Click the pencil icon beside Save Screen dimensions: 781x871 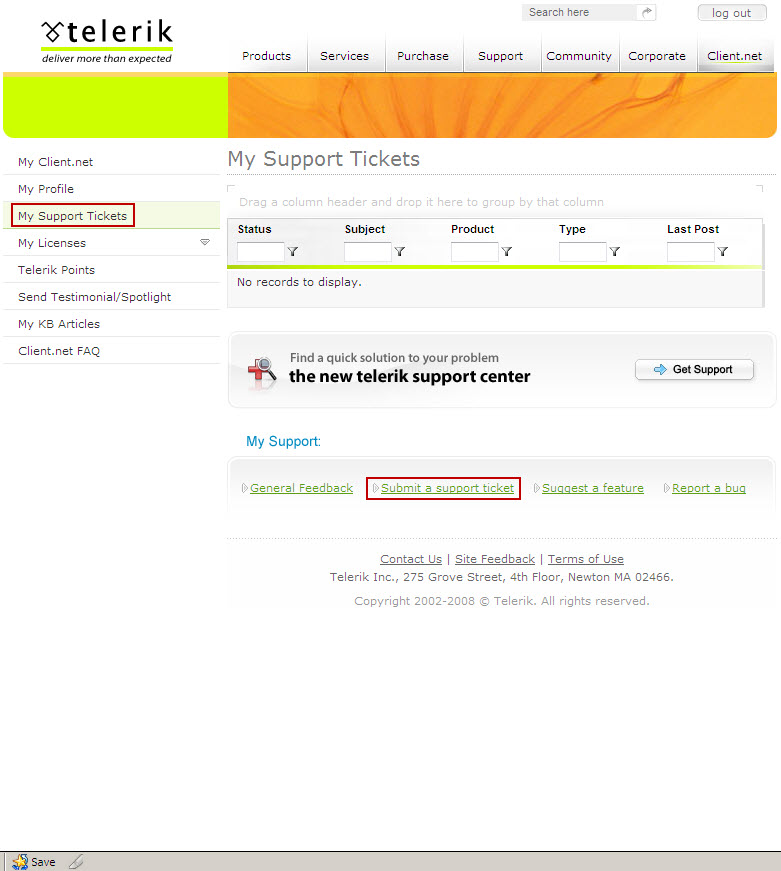pos(76,862)
